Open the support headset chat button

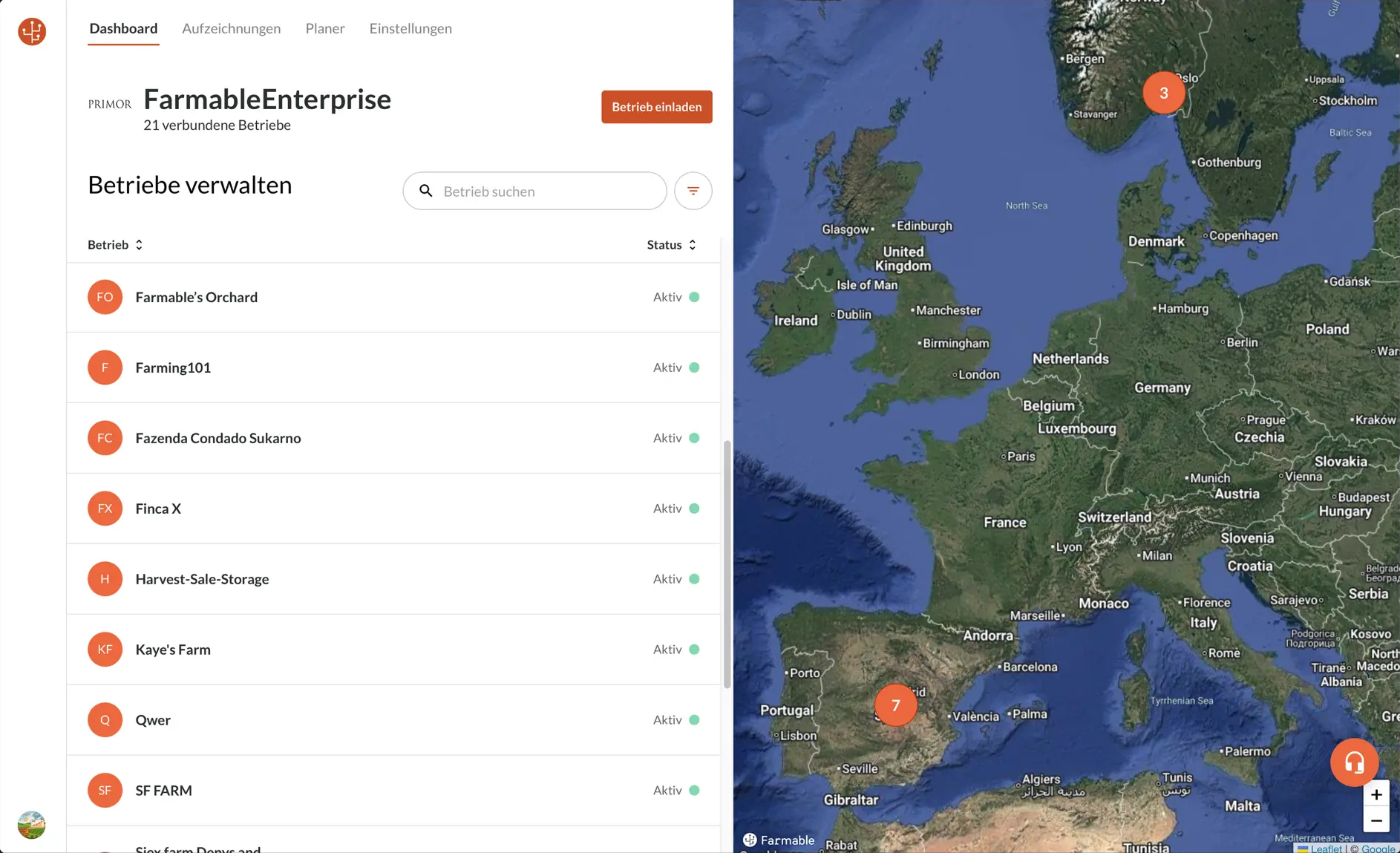[x=1354, y=762]
